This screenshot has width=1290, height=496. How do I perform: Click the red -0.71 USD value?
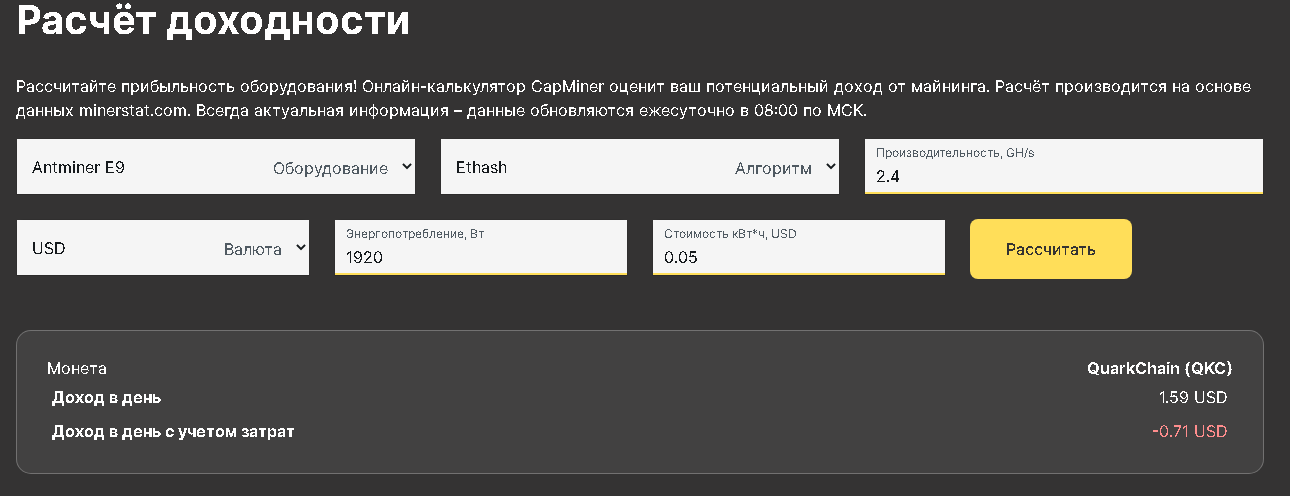click(x=1189, y=431)
